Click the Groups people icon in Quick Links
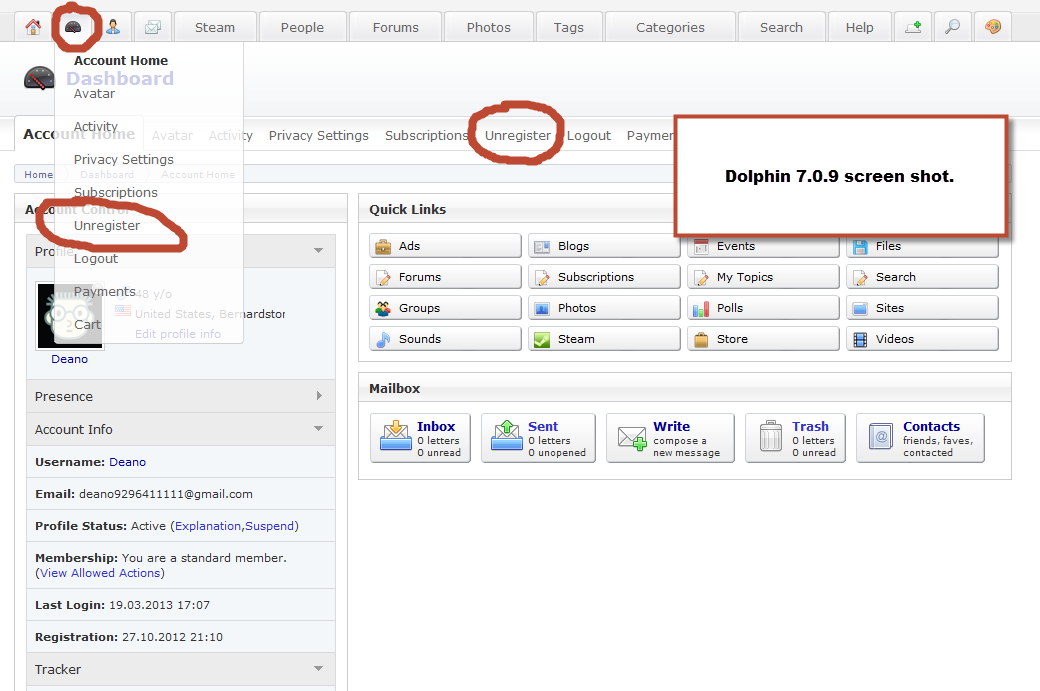 [x=383, y=308]
